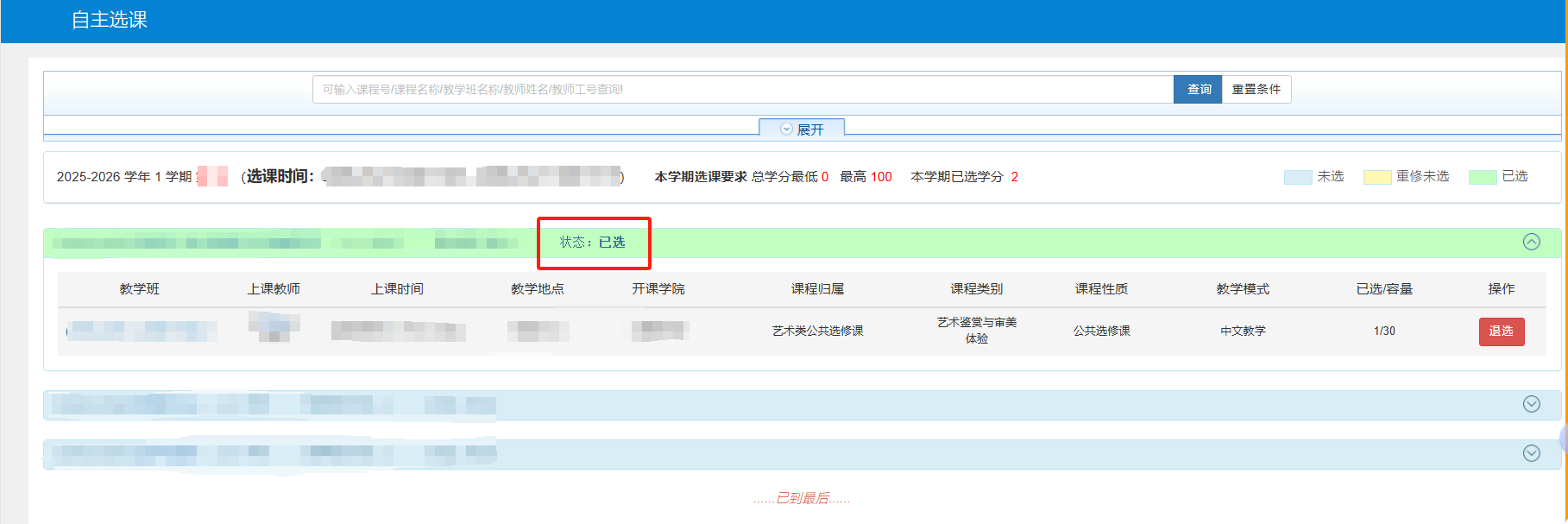Collapse the green selected course panel chevron
This screenshot has width=1568, height=524.
coord(1531,242)
